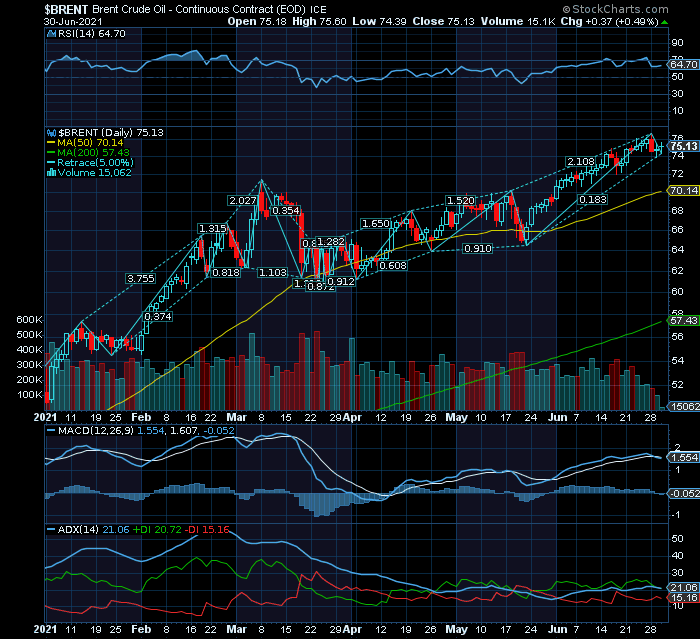Click the 600K mark on the volume axis
Screen dimensions: 700x639
[29, 320]
